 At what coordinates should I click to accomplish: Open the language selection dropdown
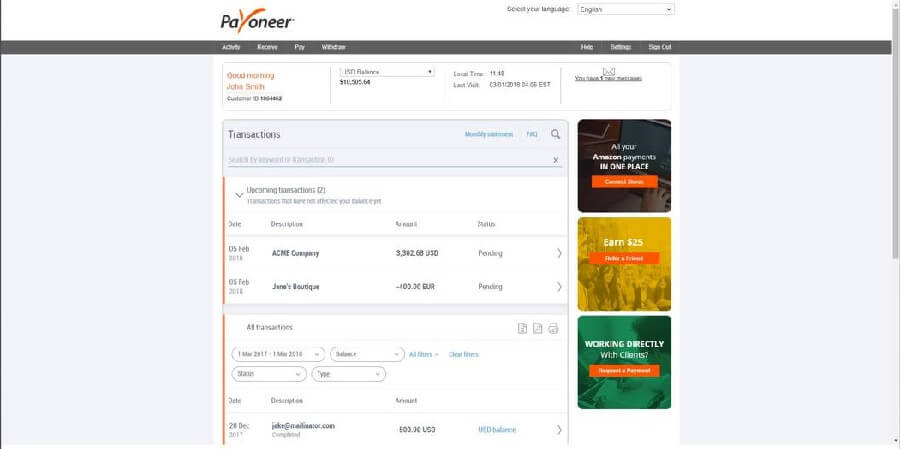pyautogui.click(x=625, y=9)
